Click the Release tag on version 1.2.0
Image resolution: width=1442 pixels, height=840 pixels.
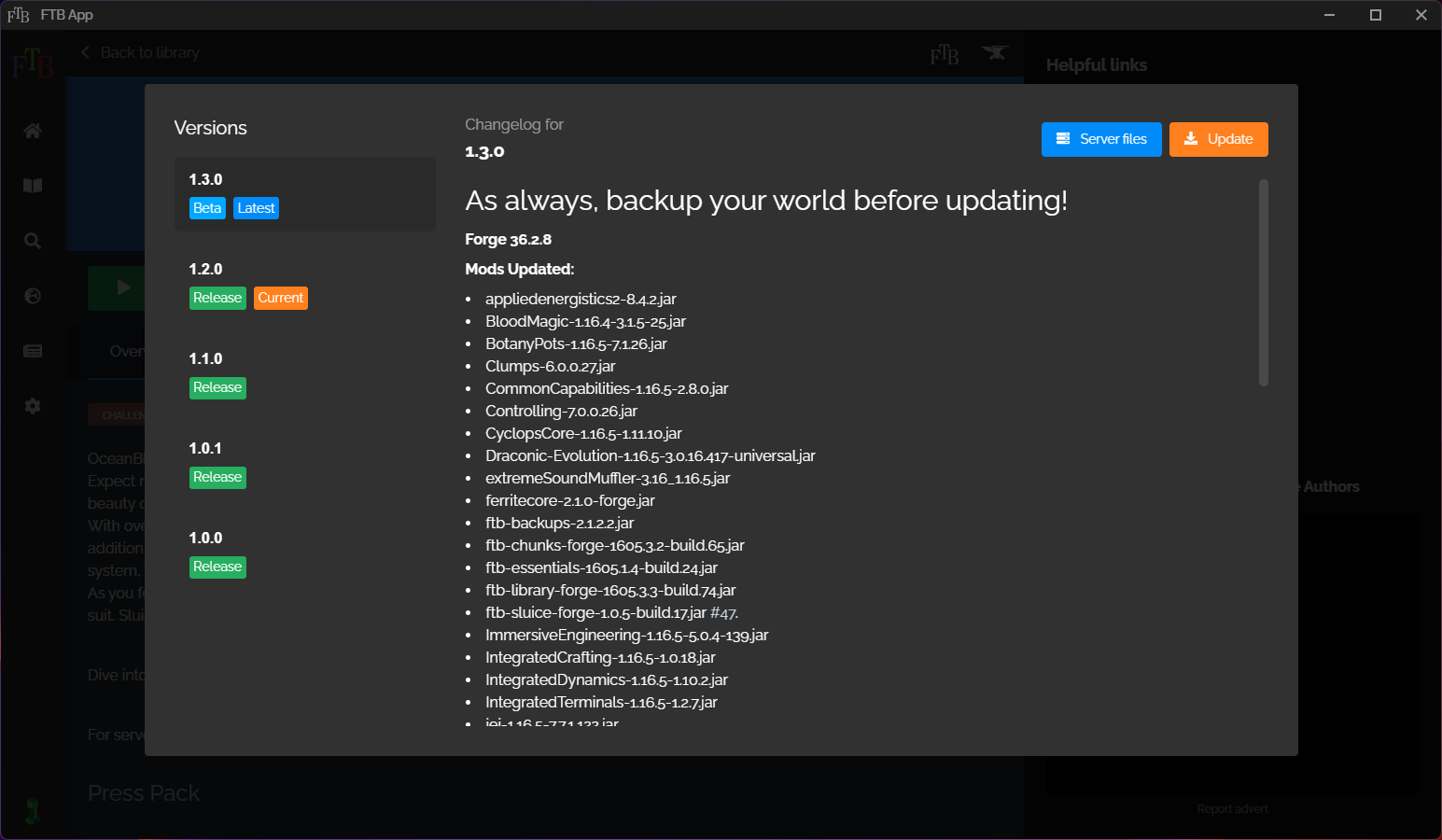tap(217, 298)
